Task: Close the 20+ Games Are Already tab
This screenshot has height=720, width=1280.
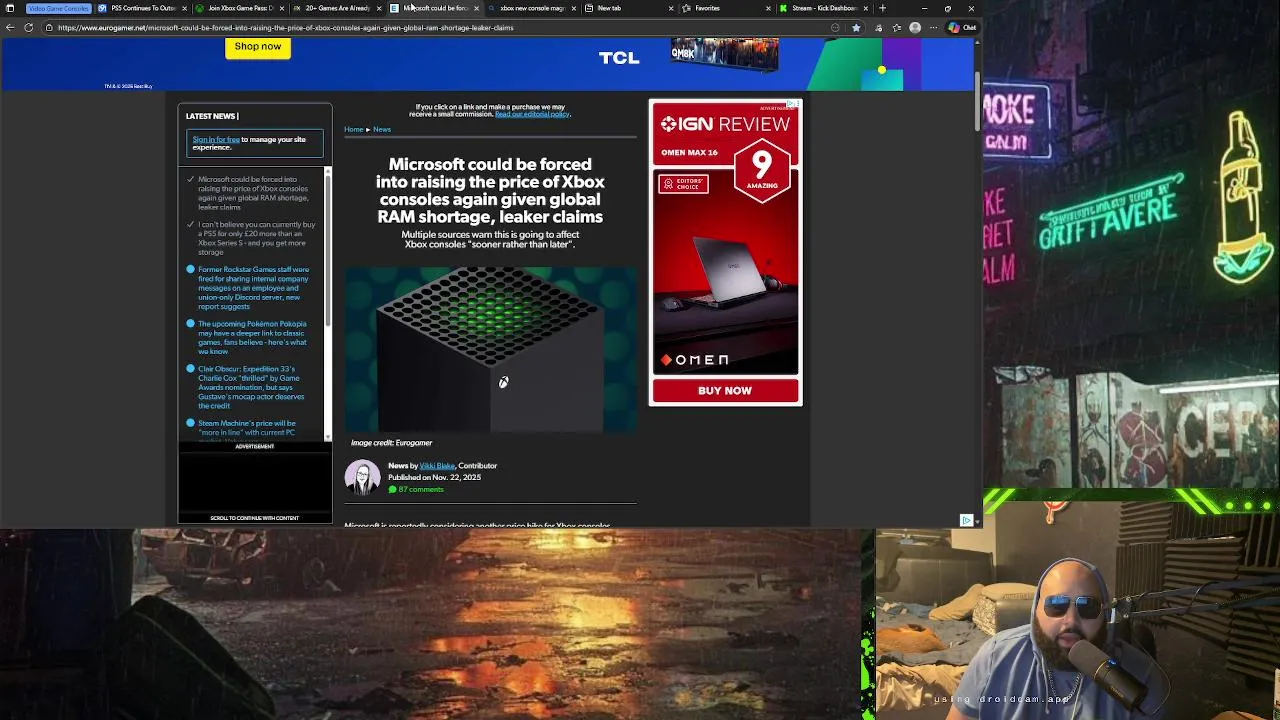Action: click(x=379, y=8)
